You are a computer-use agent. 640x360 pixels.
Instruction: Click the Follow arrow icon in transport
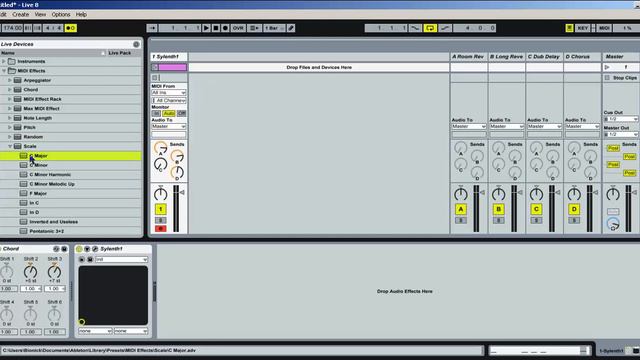(152, 28)
